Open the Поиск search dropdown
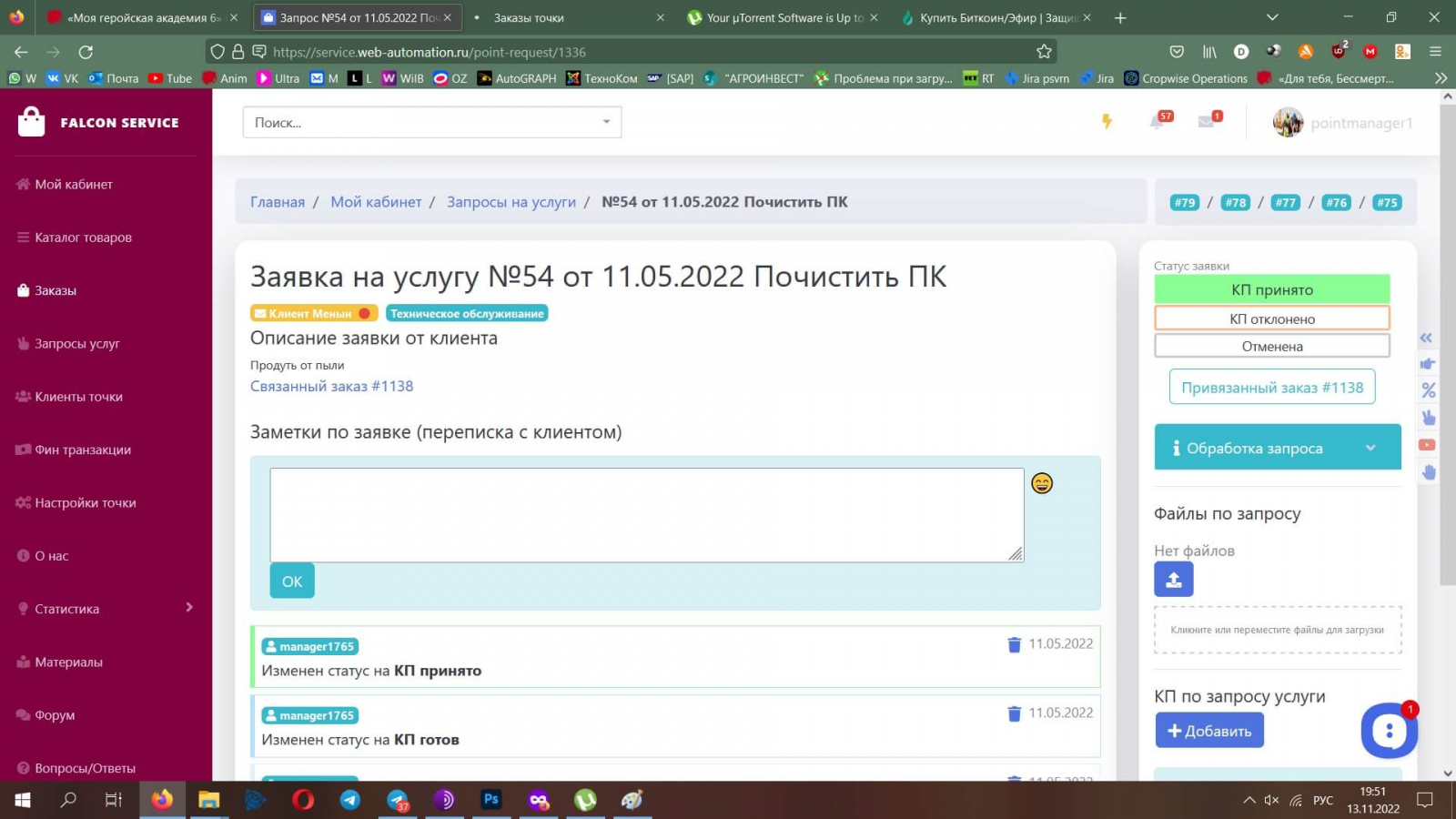 (432, 122)
